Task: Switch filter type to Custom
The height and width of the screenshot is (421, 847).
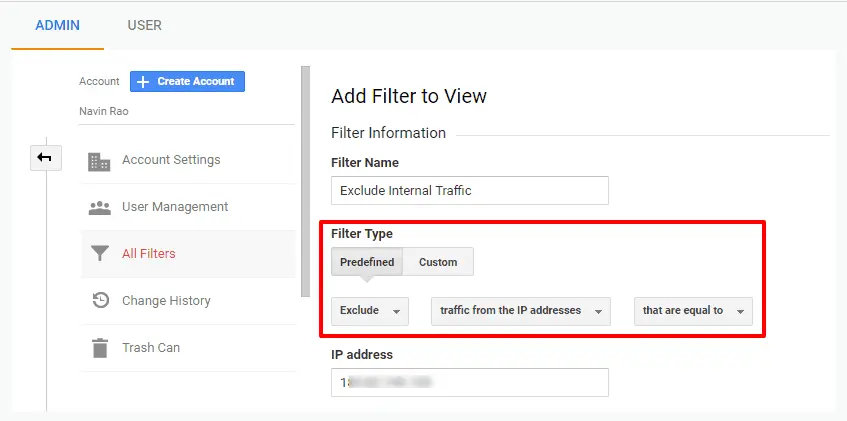Action: point(438,262)
